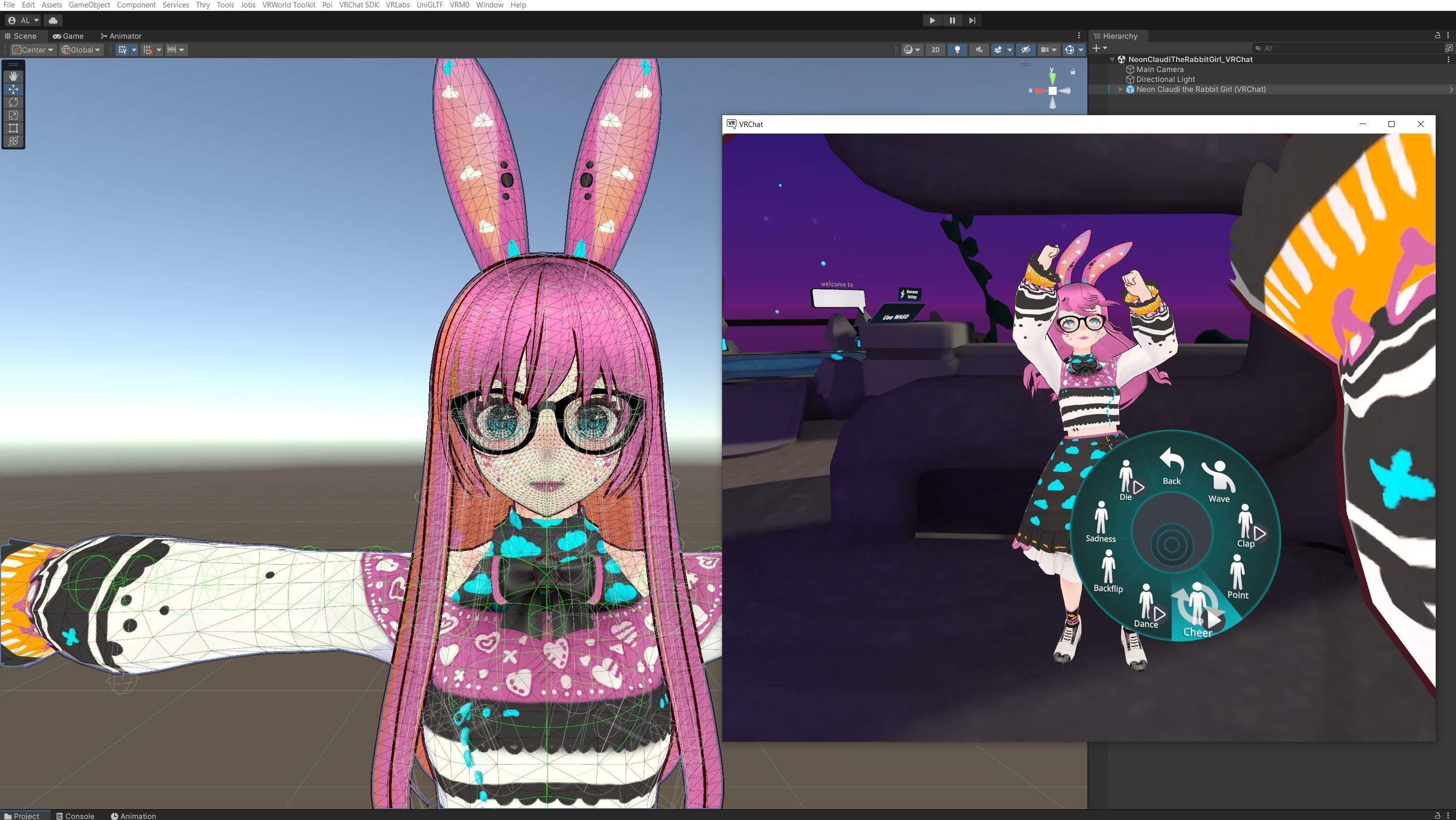Toggle the scene gizmo rotation lock

[x=1073, y=72]
